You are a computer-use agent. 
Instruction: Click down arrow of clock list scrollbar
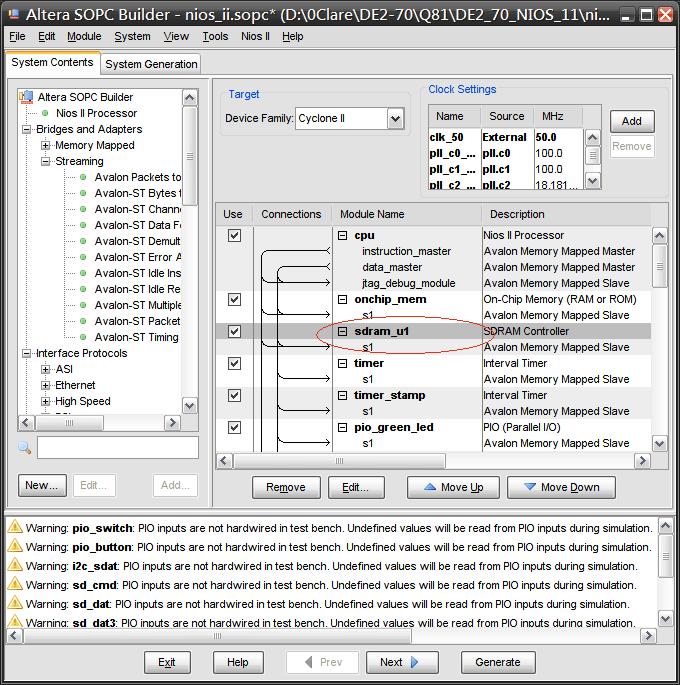click(x=592, y=180)
